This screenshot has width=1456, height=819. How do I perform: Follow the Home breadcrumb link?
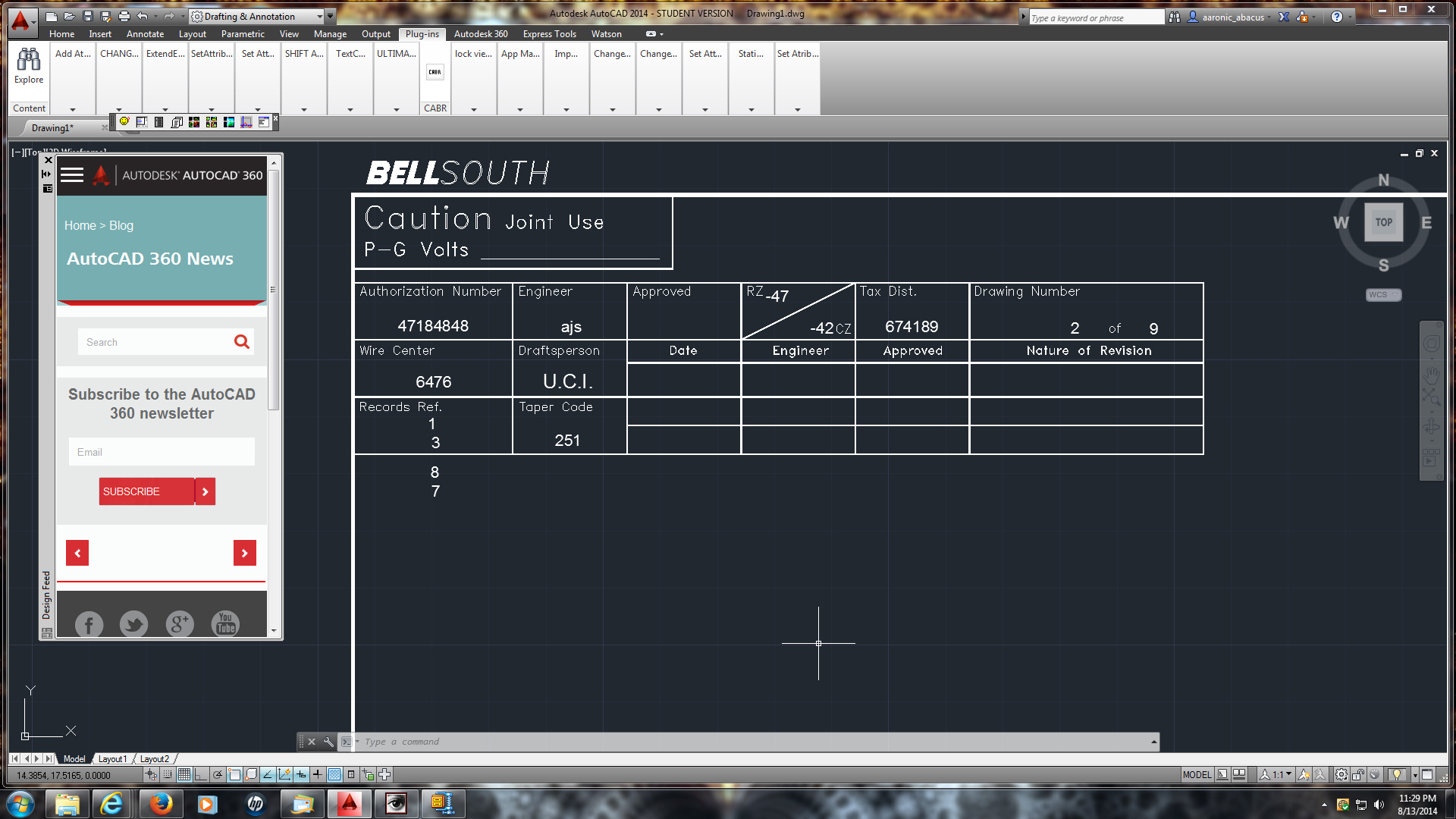coord(80,225)
